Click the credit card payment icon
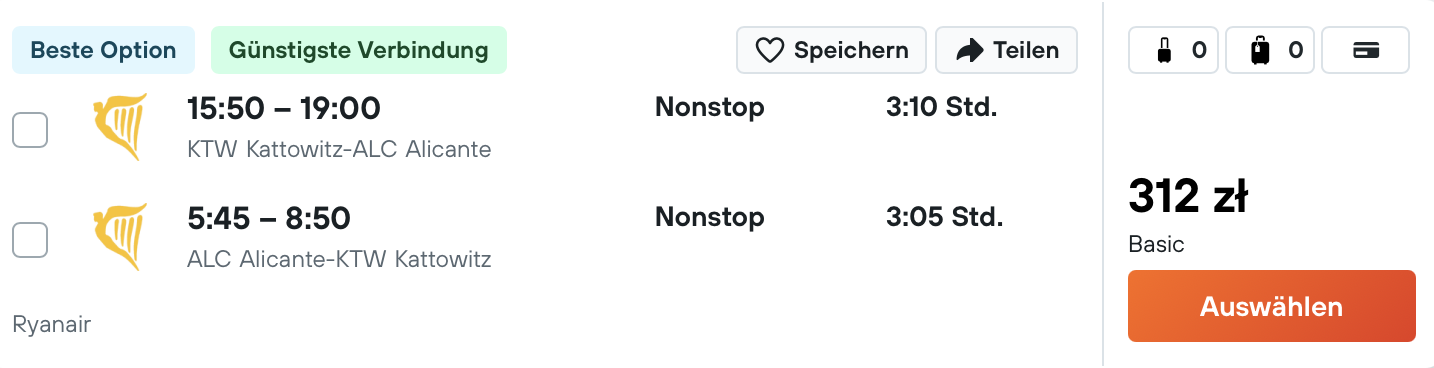Viewport: 1434px width, 368px height. point(1366,50)
